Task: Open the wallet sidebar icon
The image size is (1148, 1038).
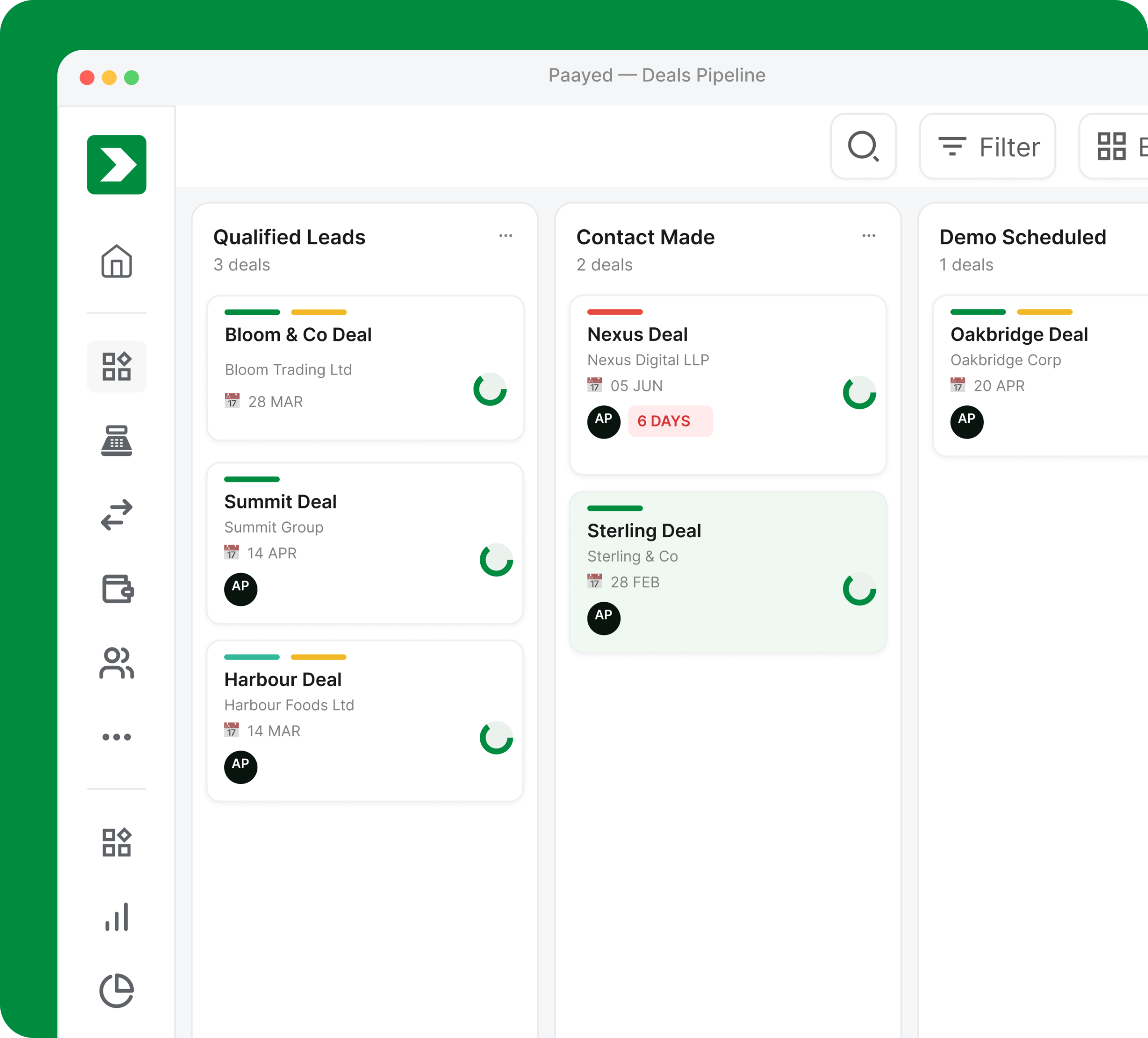Action: (x=117, y=588)
